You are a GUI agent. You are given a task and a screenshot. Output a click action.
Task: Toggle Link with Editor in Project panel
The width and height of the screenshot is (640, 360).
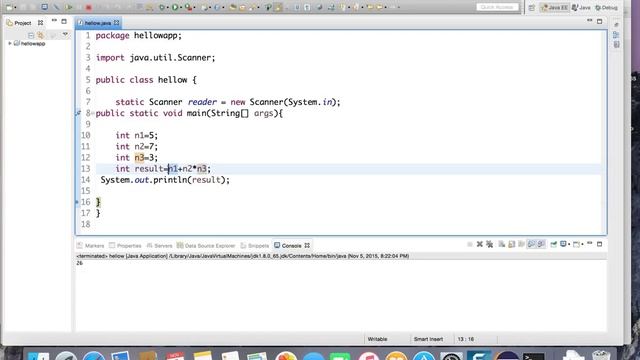(40, 35)
